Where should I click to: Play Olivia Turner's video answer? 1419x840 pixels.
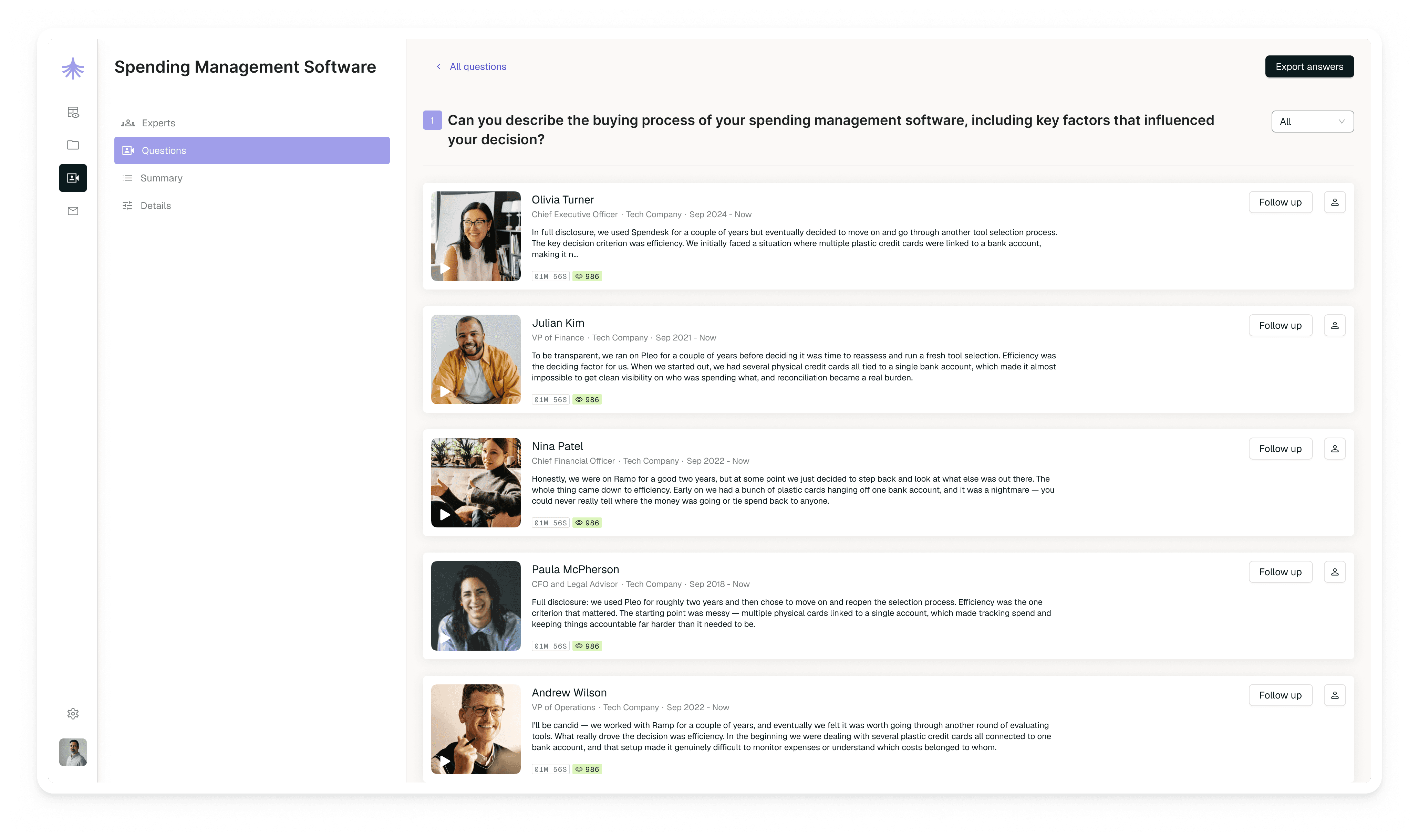(x=445, y=268)
